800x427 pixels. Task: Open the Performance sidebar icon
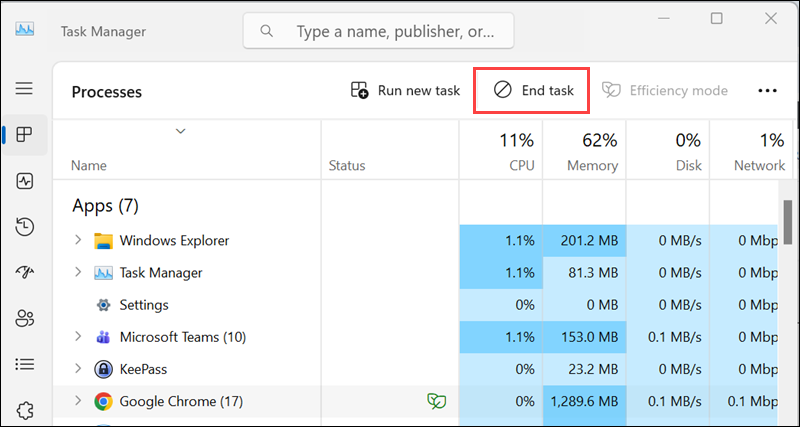tap(24, 181)
